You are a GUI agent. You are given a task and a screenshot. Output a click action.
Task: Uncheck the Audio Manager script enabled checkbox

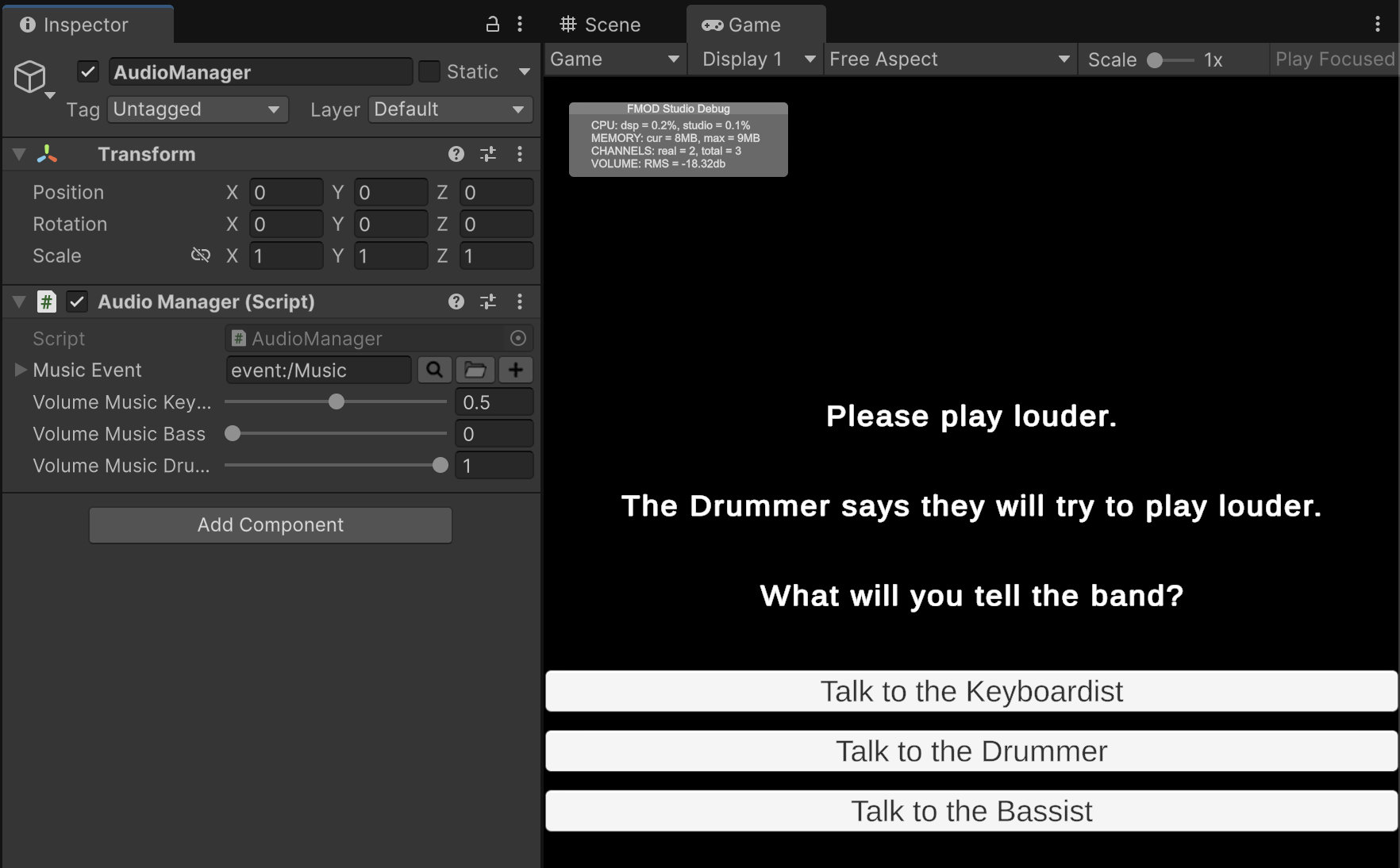[x=77, y=301]
